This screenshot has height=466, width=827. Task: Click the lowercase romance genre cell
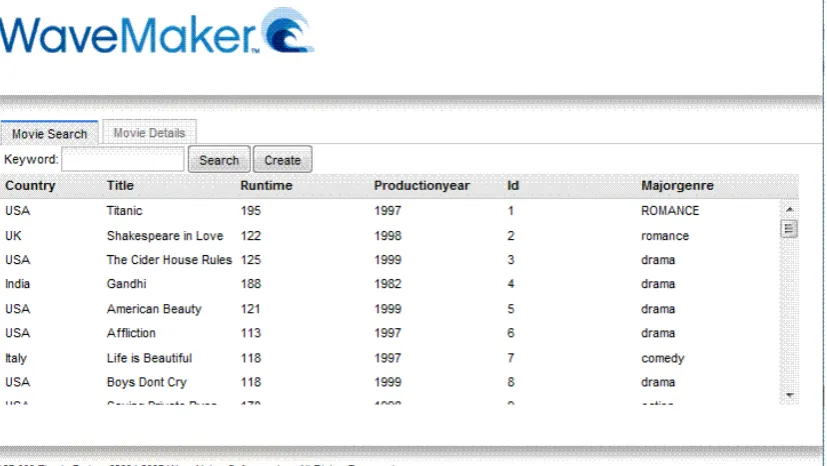(665, 236)
